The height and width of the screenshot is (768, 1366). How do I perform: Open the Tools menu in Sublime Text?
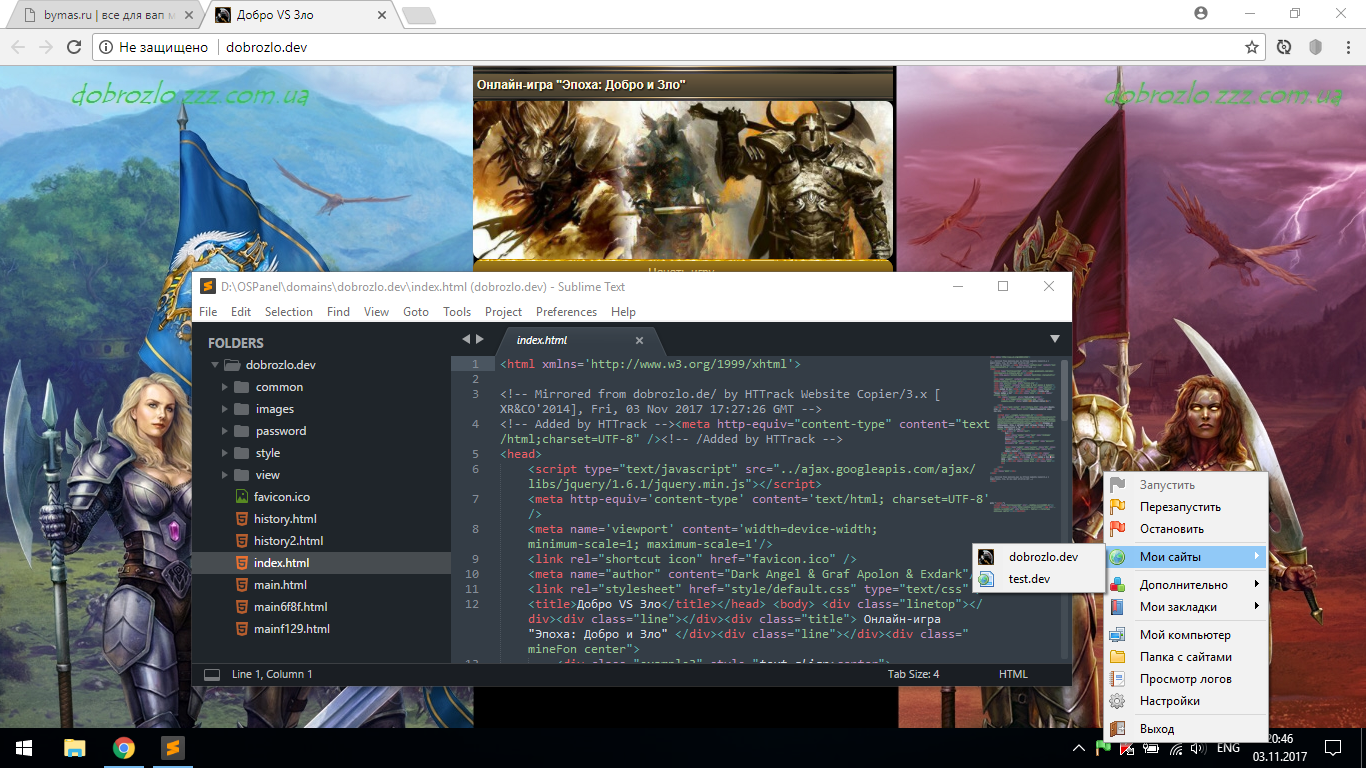pos(457,312)
